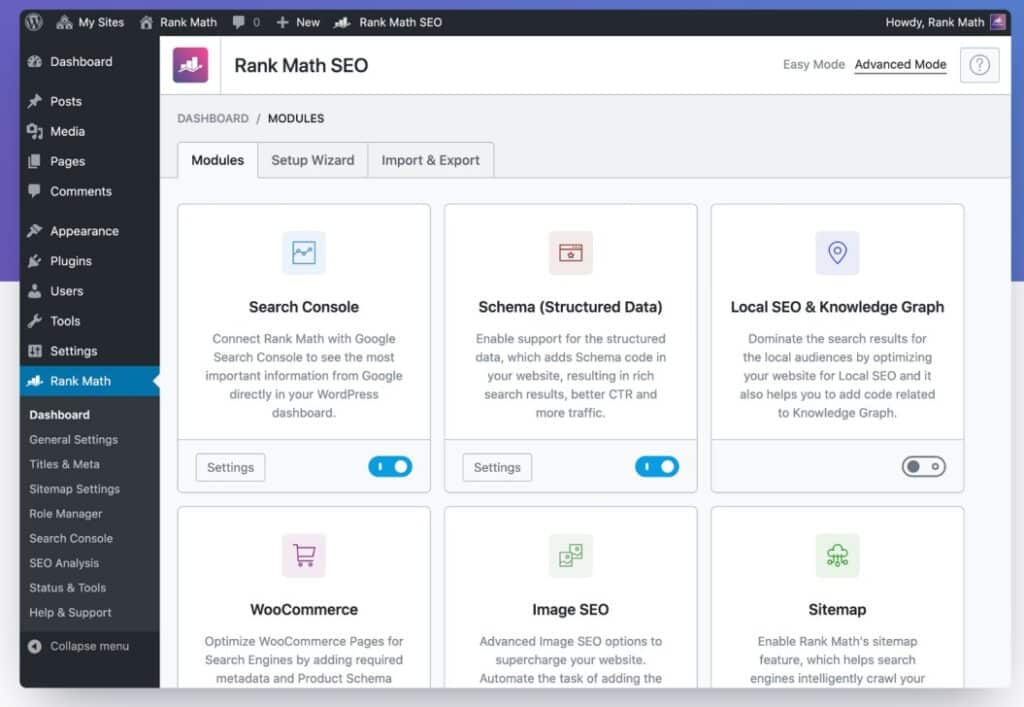Select the Import & Export tab
Screen dimensions: 1024x707
point(430,160)
